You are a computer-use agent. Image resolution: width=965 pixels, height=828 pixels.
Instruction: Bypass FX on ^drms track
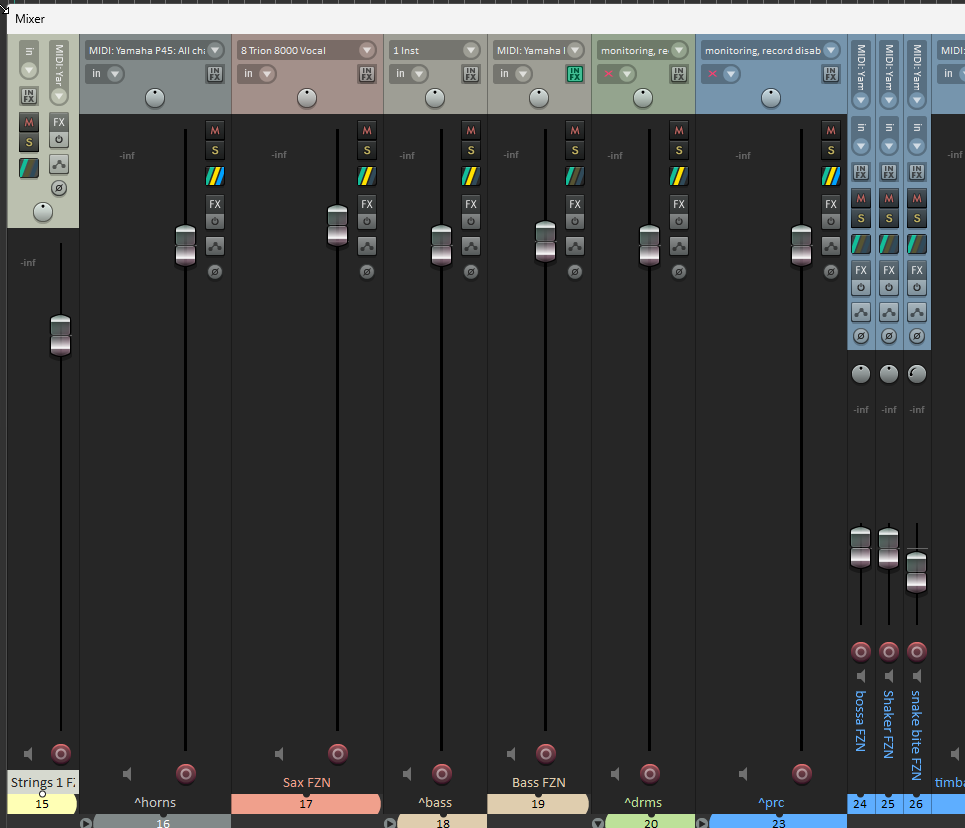(679, 221)
